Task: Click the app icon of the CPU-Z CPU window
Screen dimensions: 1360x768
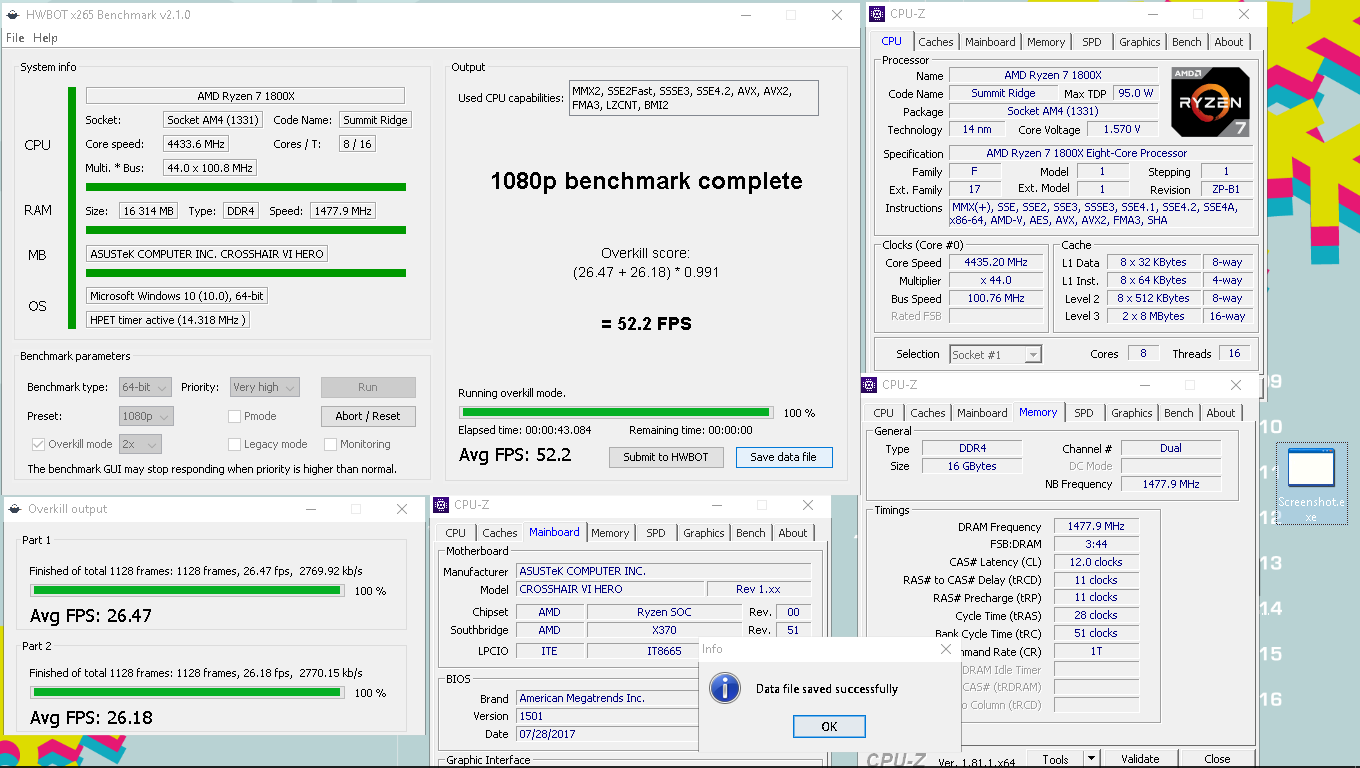Action: click(x=877, y=14)
